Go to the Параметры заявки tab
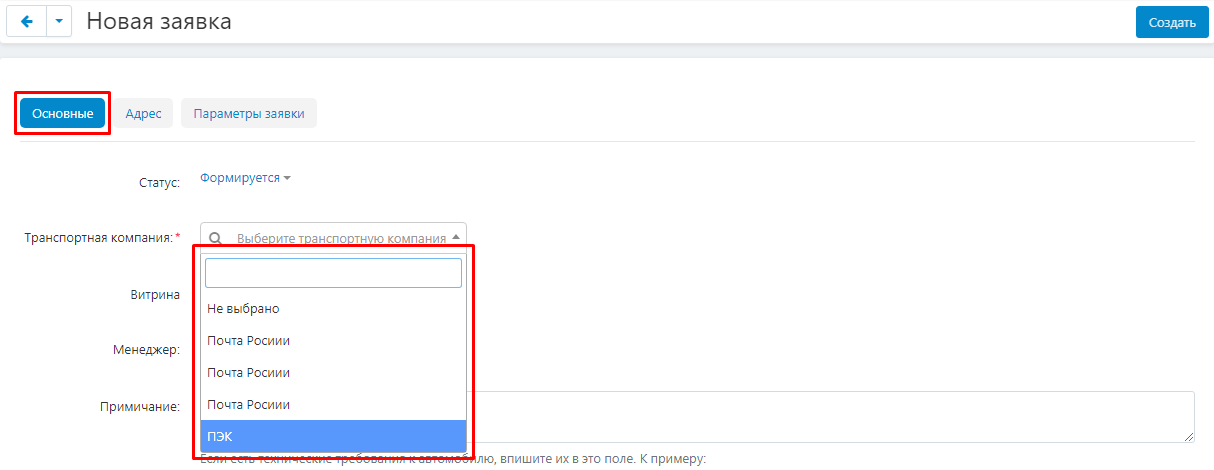The height and width of the screenshot is (470, 1214). [x=249, y=114]
